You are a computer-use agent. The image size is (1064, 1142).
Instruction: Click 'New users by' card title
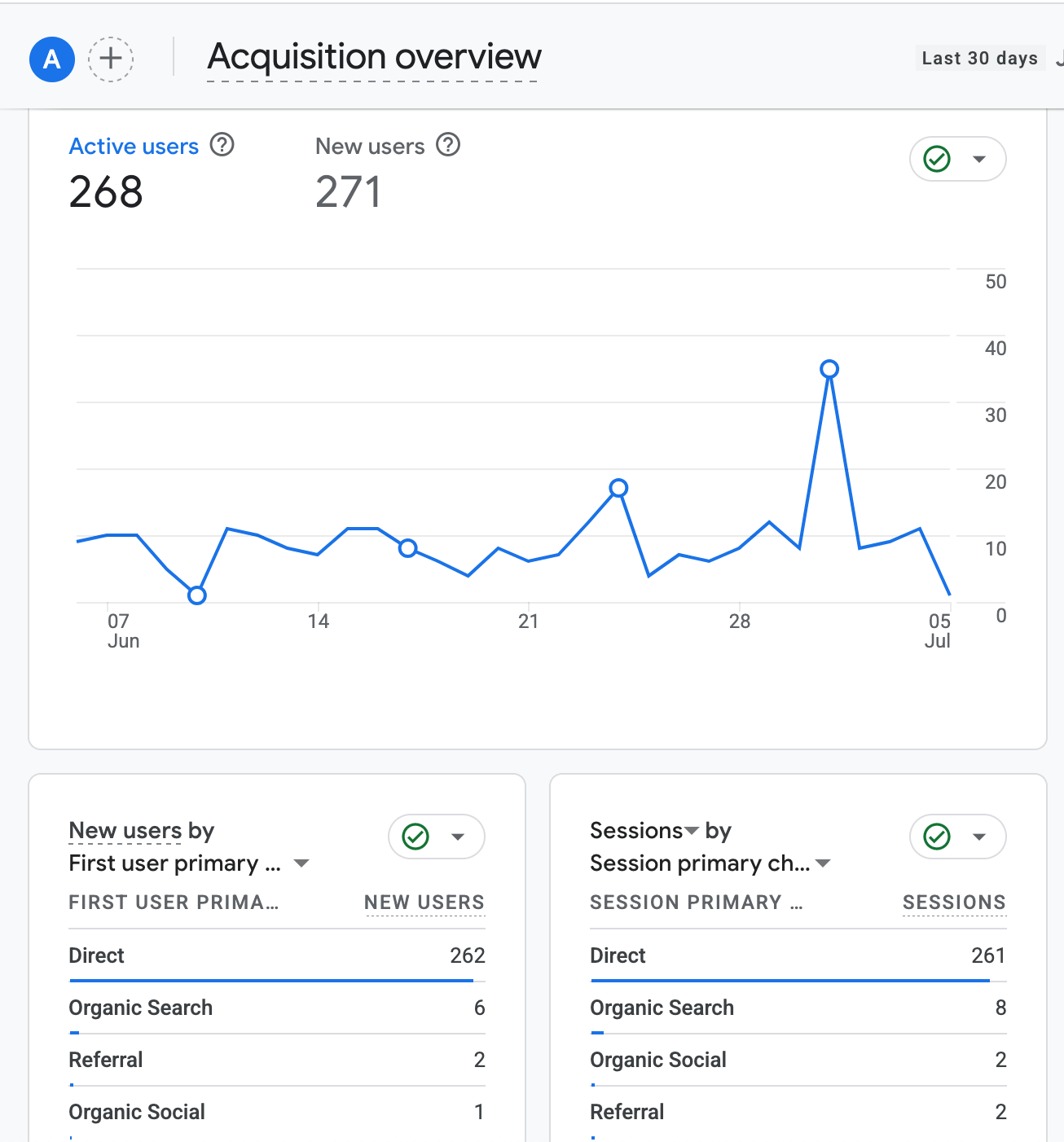(x=141, y=831)
